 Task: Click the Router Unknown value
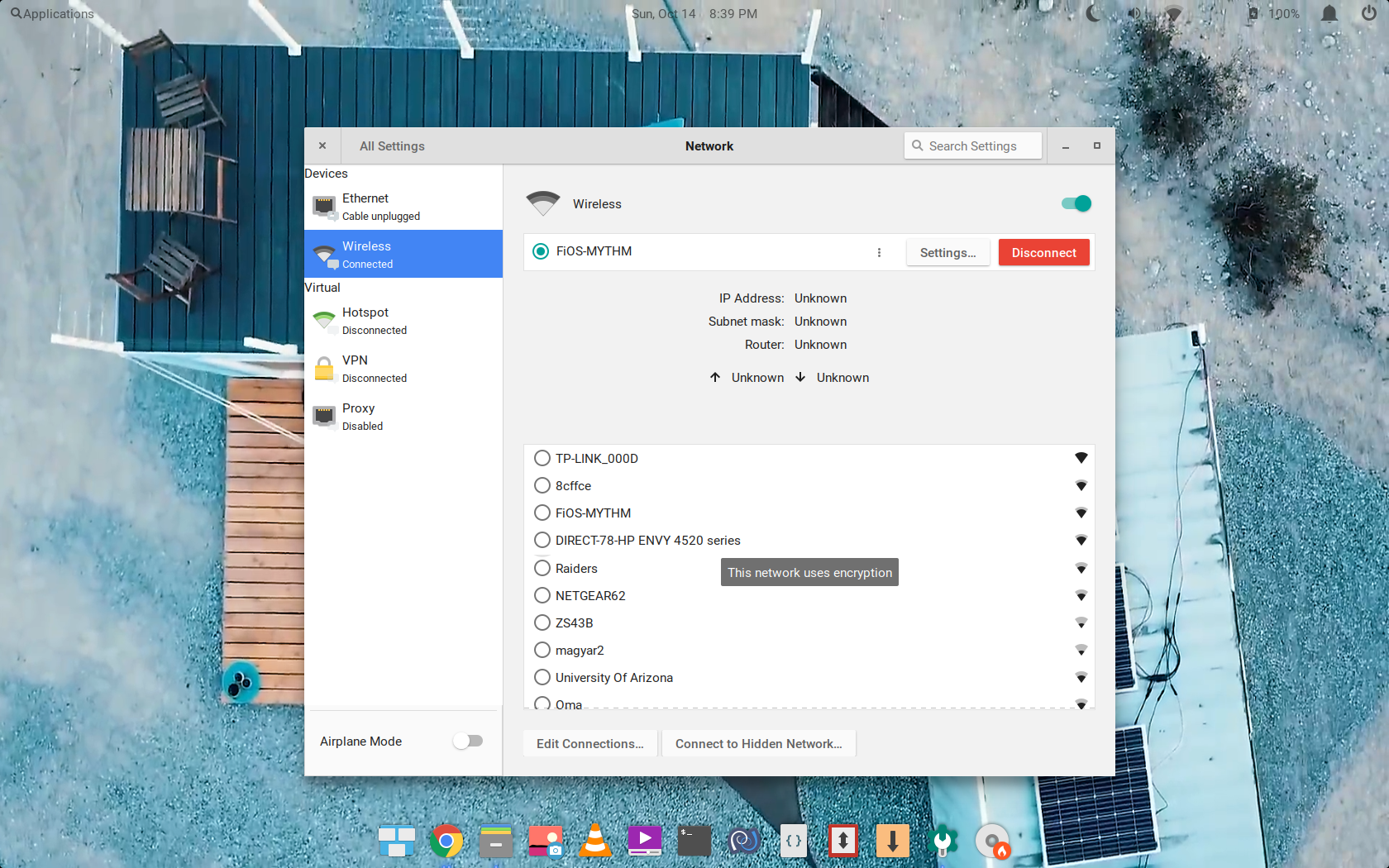pyautogui.click(x=820, y=344)
